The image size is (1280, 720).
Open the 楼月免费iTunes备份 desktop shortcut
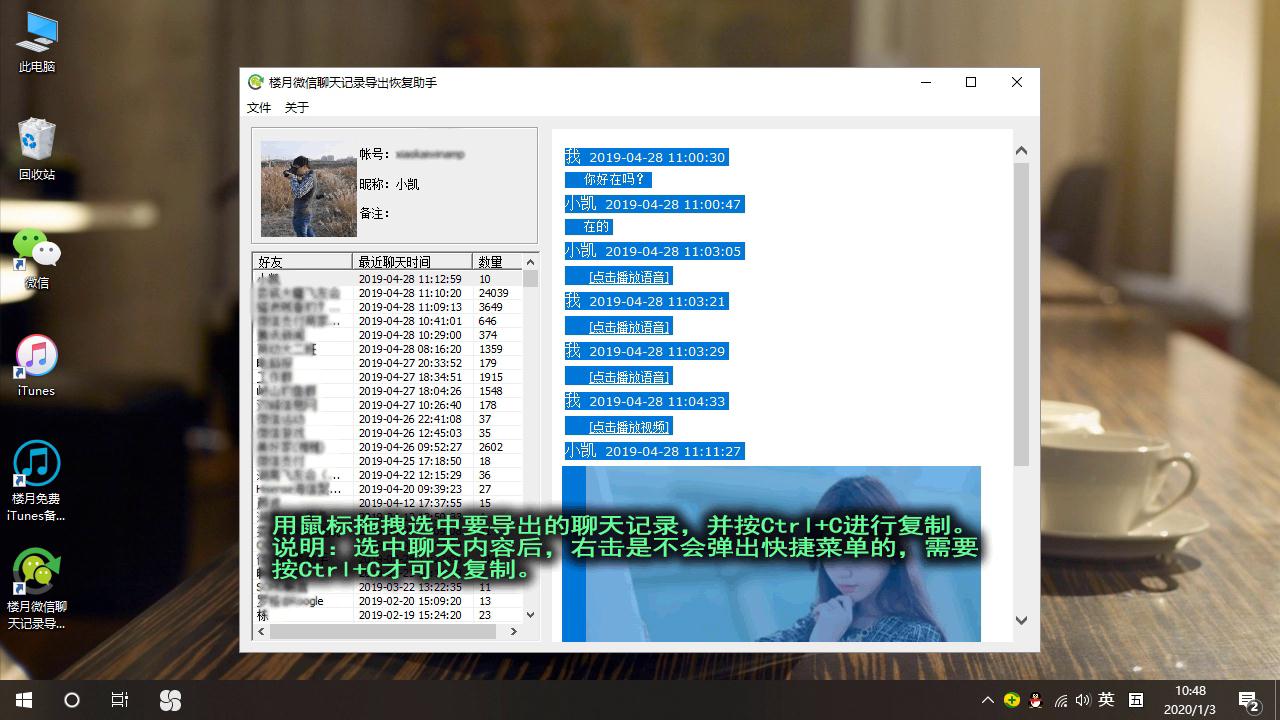36,470
